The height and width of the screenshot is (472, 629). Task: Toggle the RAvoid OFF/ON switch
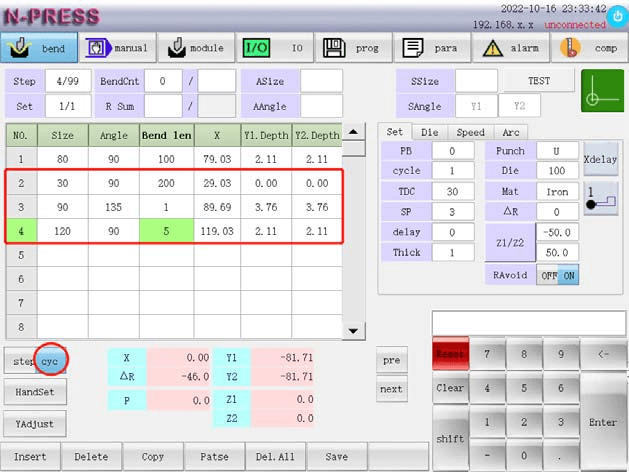click(x=556, y=275)
